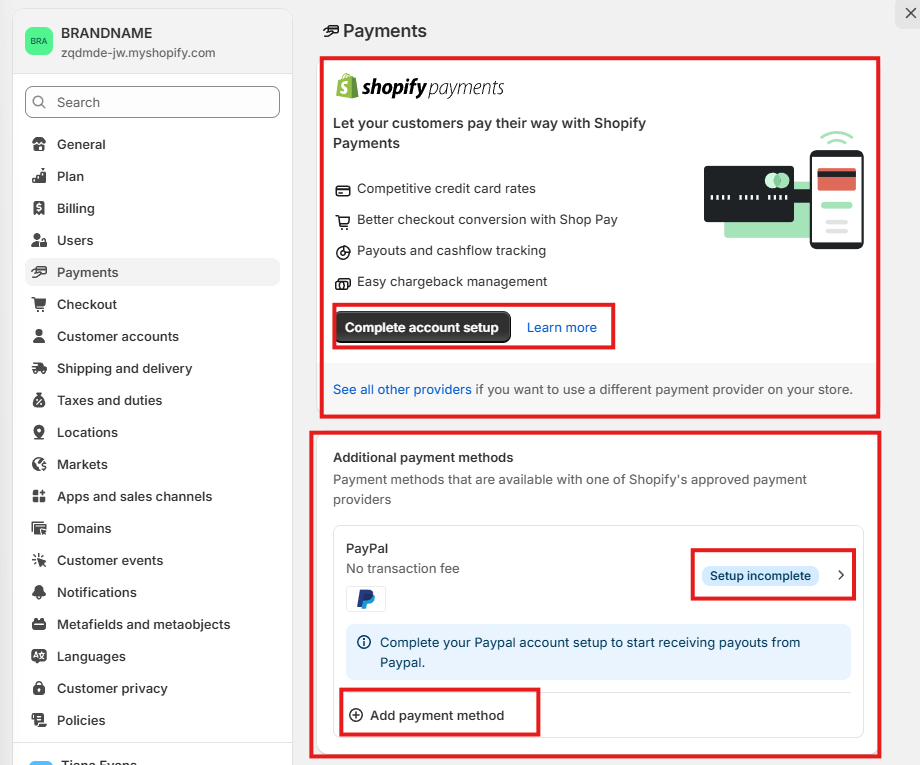Click the General store icon in sidebar

click(39, 144)
